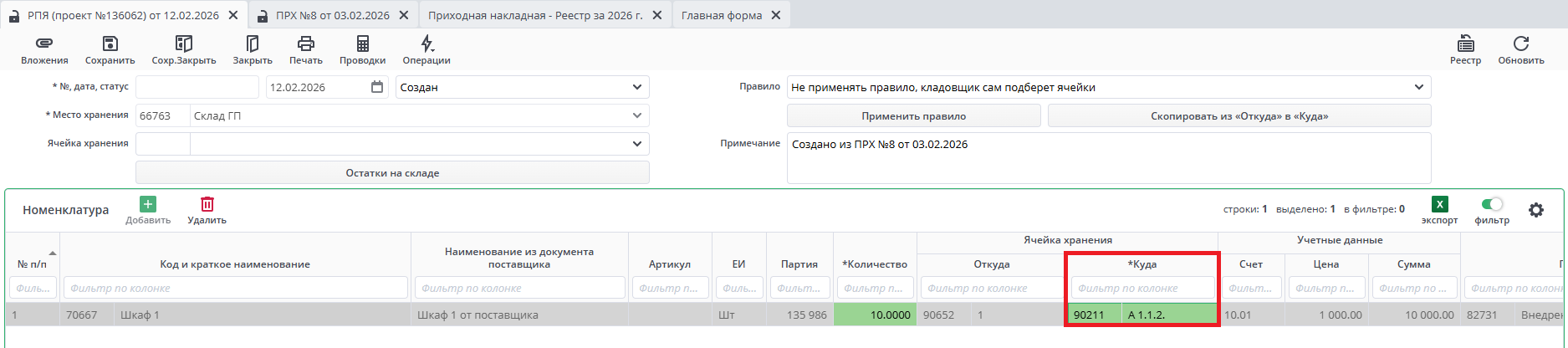Click the Печать printer icon

point(306,43)
